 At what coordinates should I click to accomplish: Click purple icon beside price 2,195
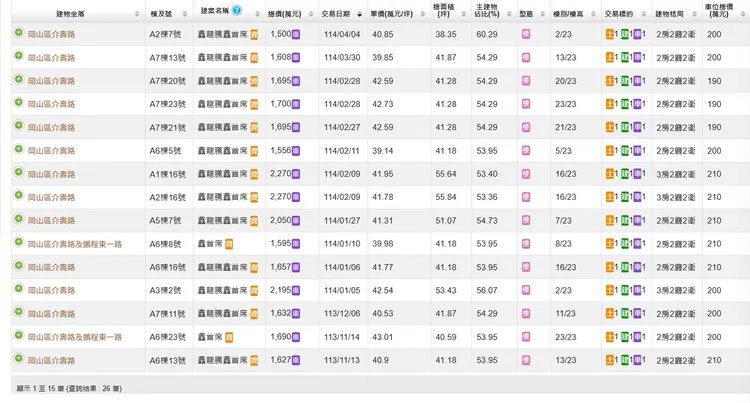point(296,290)
